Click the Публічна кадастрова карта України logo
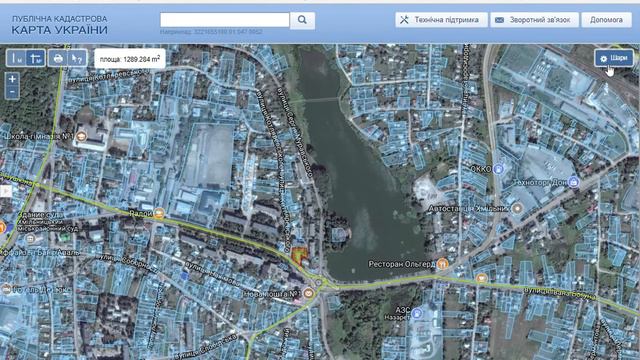 point(60,25)
